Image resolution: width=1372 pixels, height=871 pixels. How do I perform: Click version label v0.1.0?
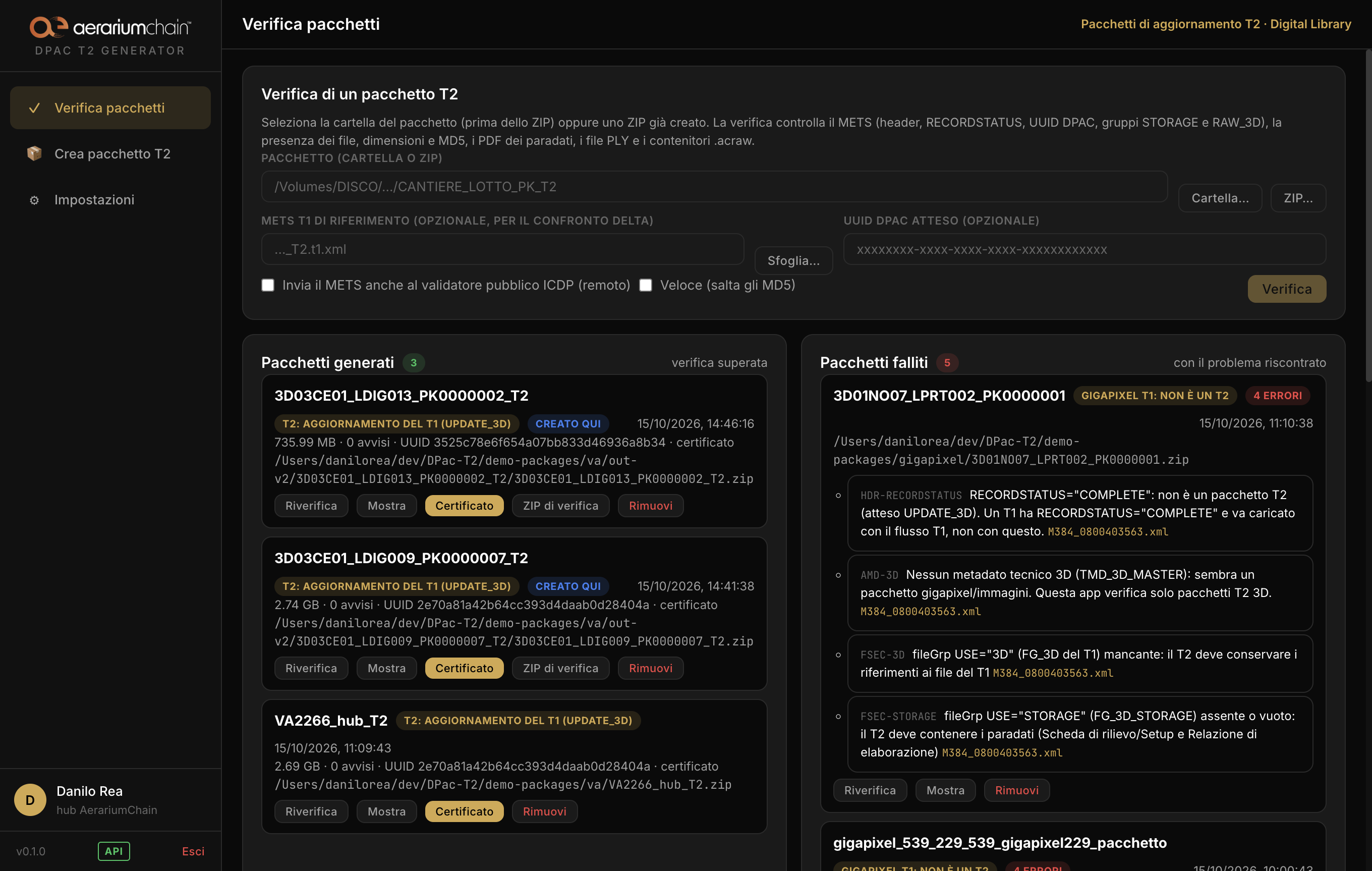point(31,851)
